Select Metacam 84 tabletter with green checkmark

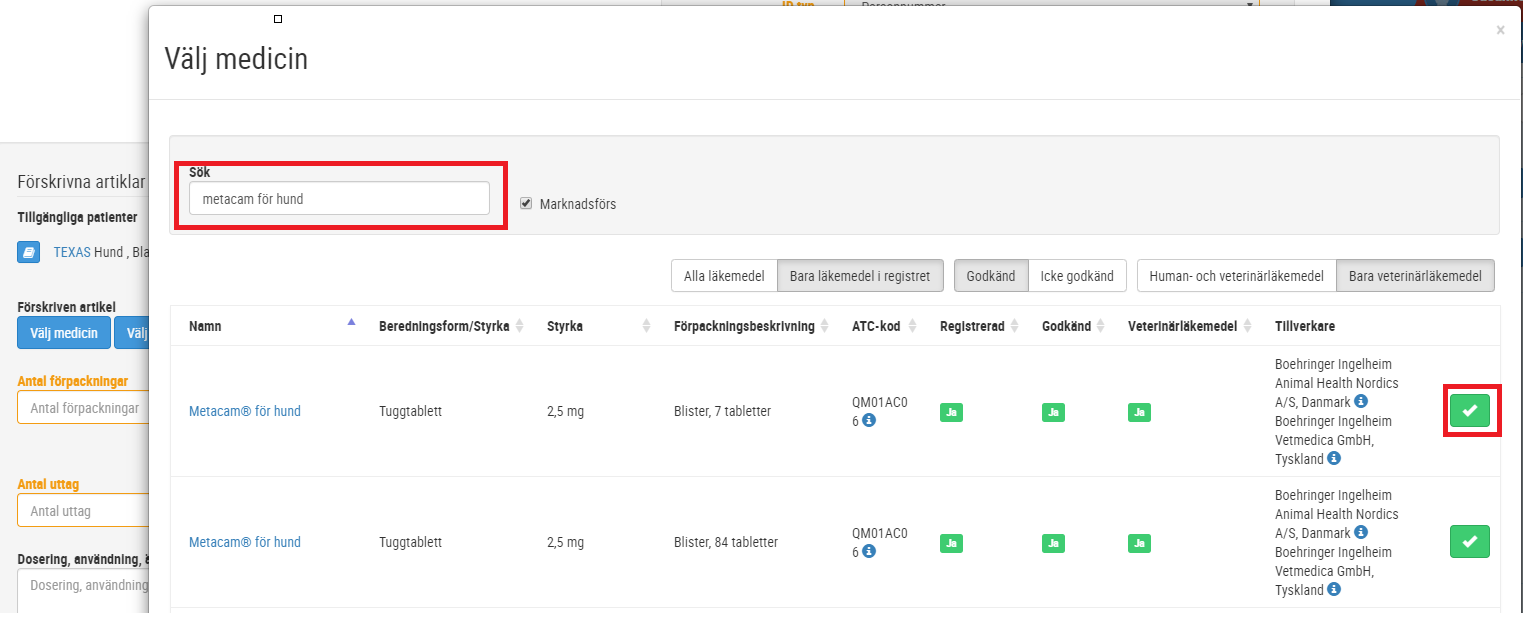(x=1469, y=541)
